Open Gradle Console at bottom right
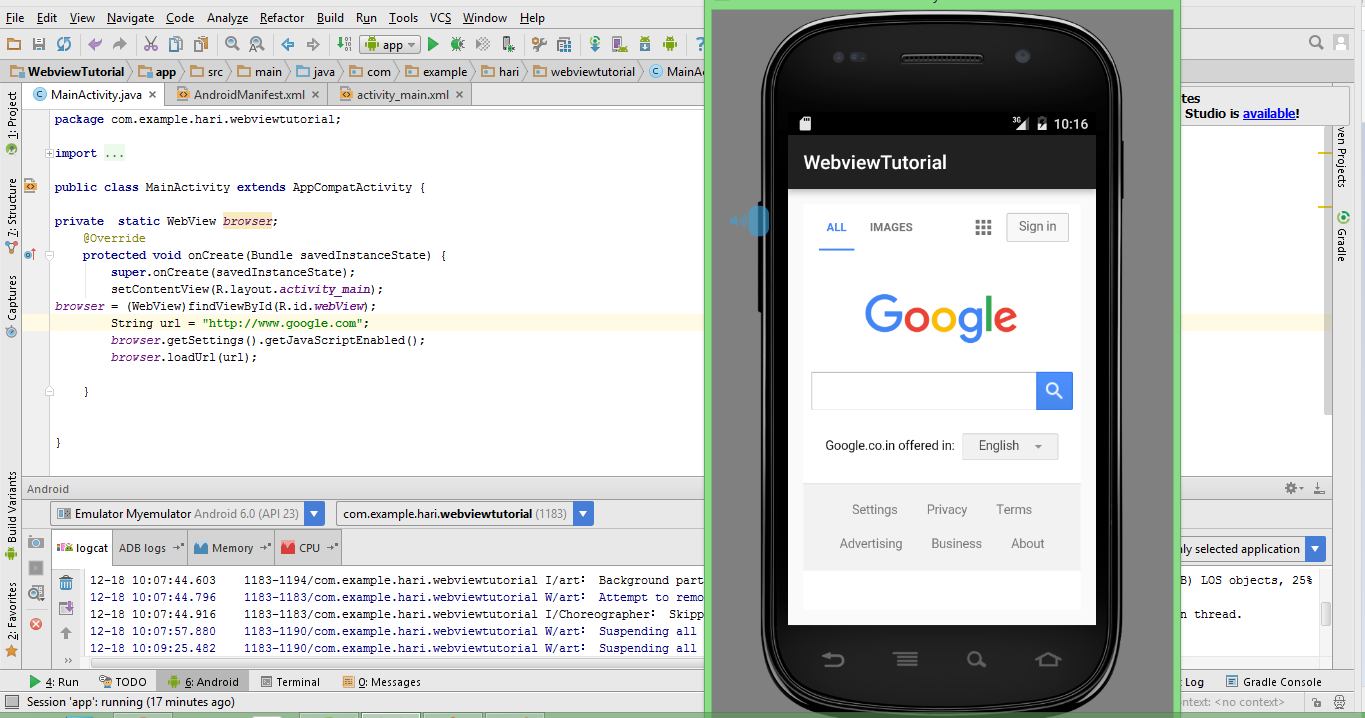Viewport: 1365px width, 718px height. tap(1274, 682)
